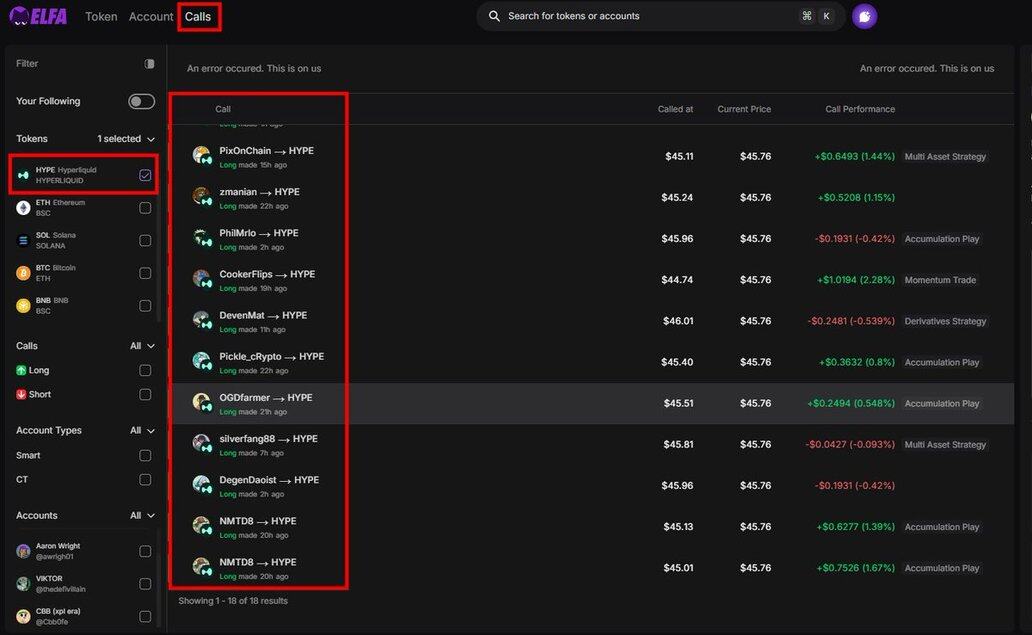The image size is (1032, 635).
Task: Click the filter panel collapse icon
Action: coord(149,64)
